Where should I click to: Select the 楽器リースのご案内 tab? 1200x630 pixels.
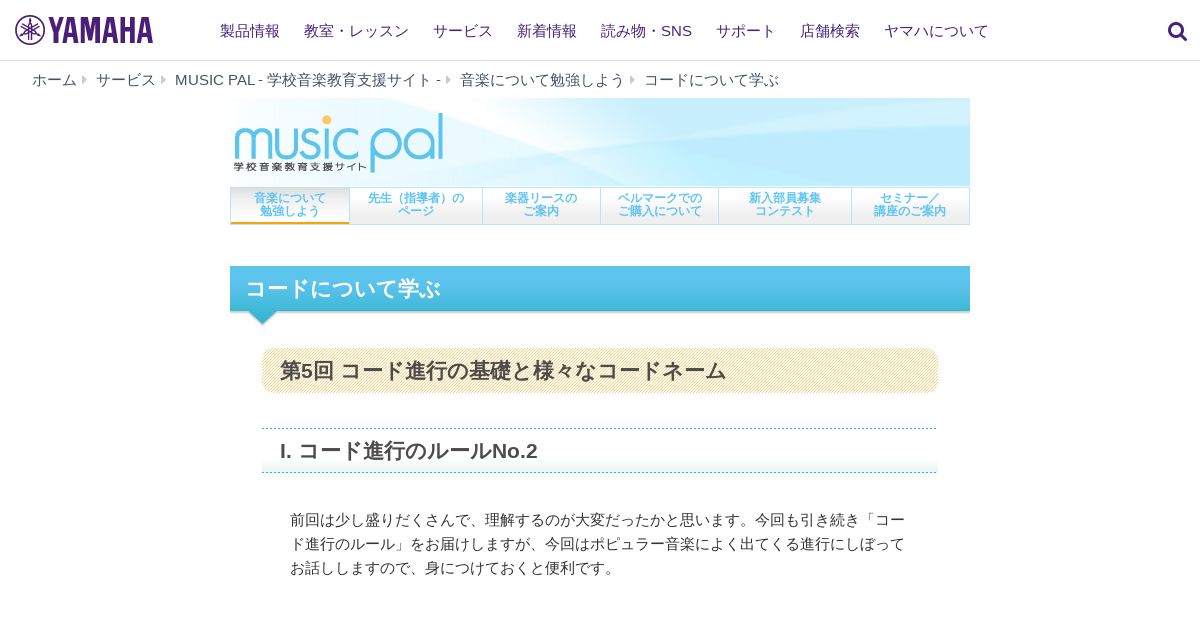pos(541,205)
